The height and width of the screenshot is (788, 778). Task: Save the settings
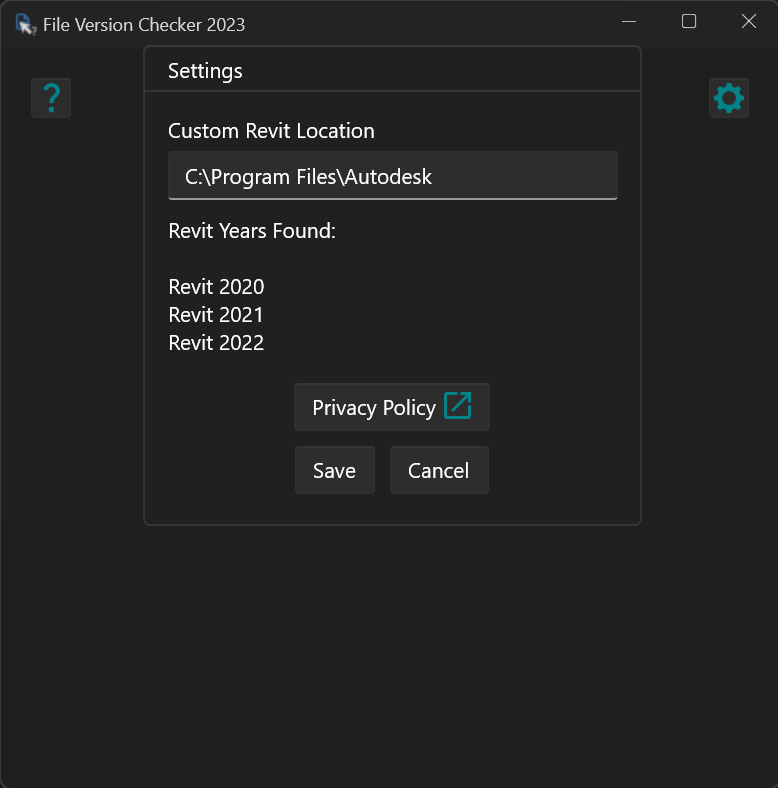[x=335, y=470]
